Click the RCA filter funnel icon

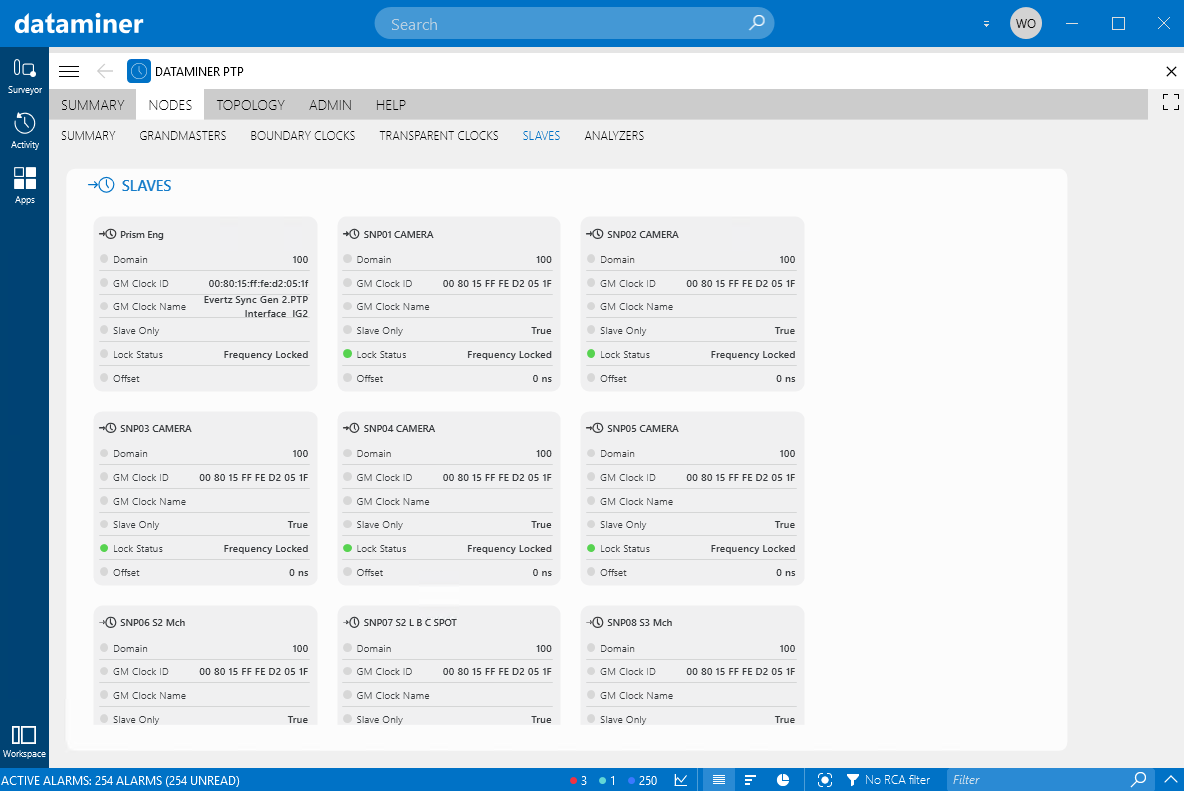853,780
